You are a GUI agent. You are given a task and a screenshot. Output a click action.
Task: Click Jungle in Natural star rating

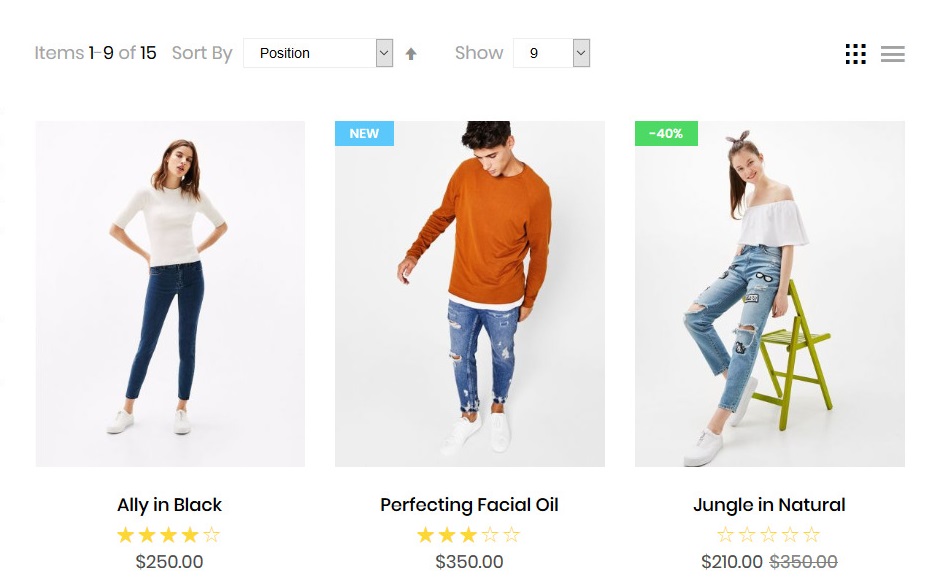[x=769, y=535]
